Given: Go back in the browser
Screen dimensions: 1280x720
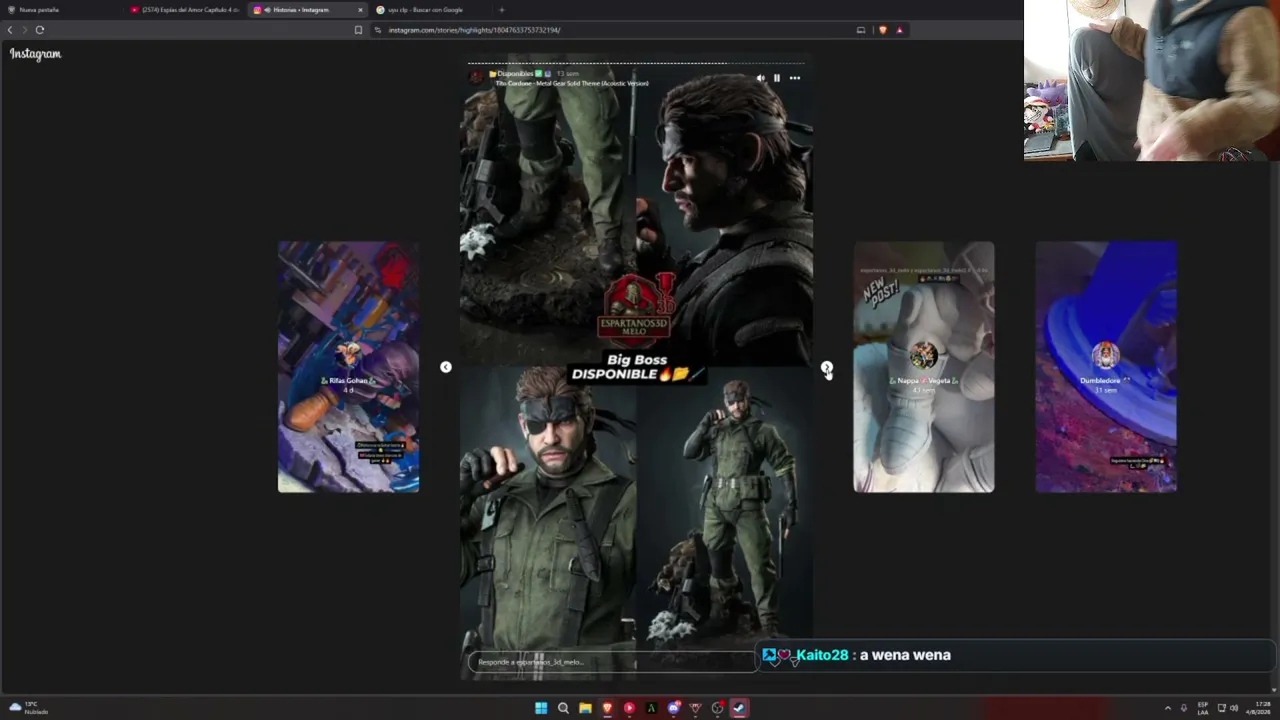Looking at the screenshot, I should [x=10, y=30].
